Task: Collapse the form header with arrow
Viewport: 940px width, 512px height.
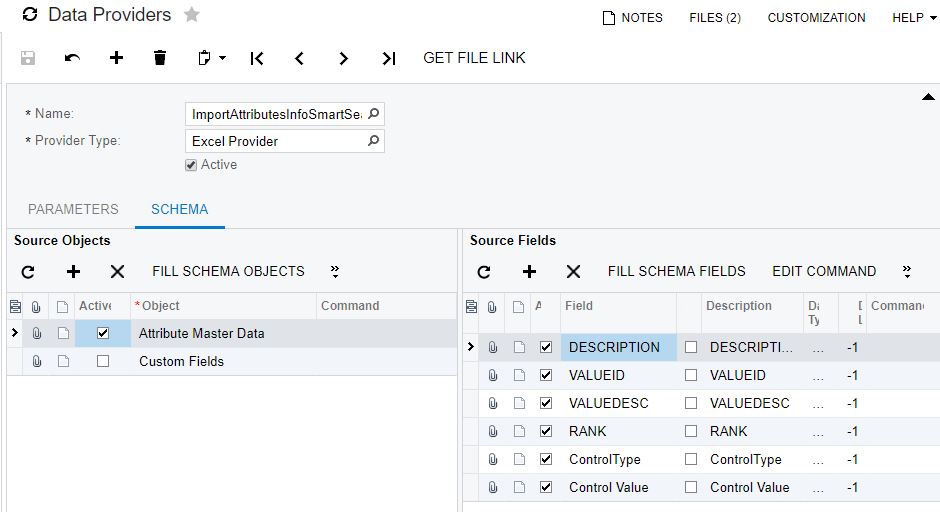Action: click(925, 96)
